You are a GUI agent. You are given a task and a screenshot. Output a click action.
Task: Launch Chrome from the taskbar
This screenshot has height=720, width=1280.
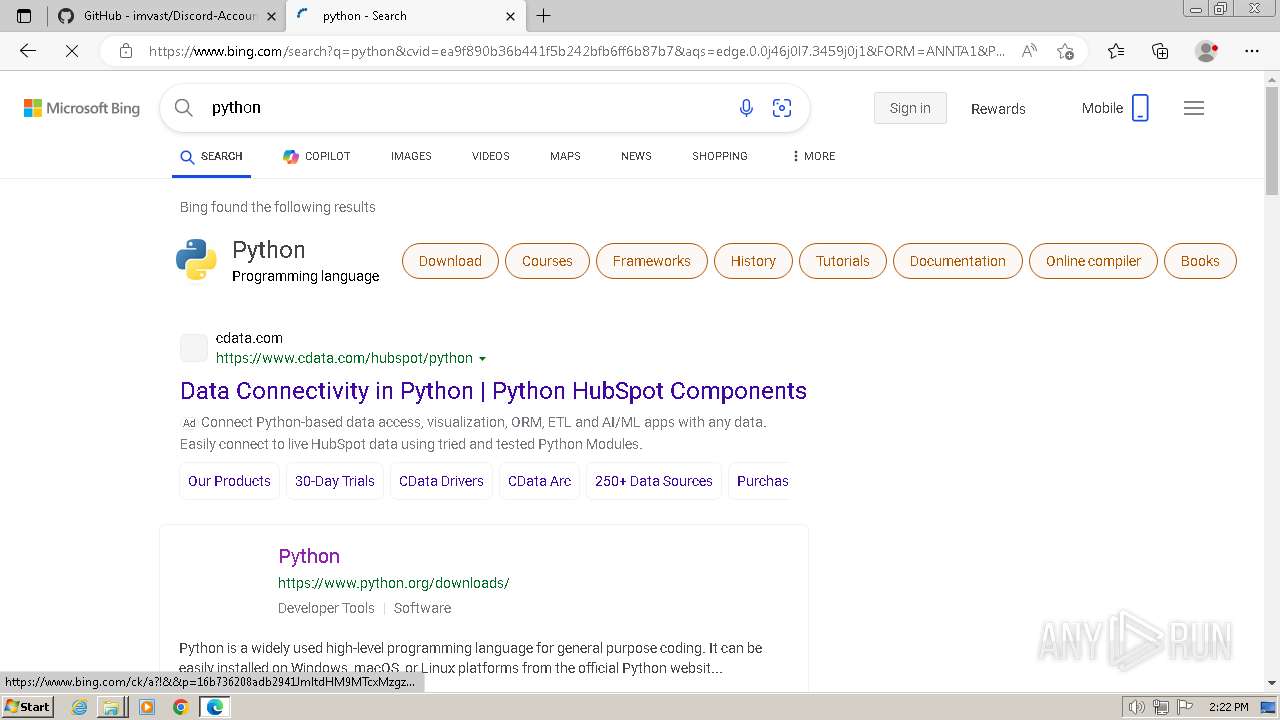[x=180, y=707]
